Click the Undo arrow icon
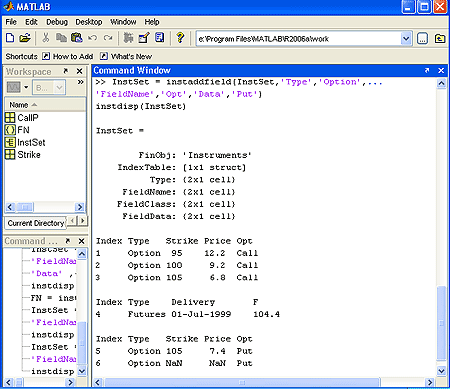 click(x=92, y=38)
